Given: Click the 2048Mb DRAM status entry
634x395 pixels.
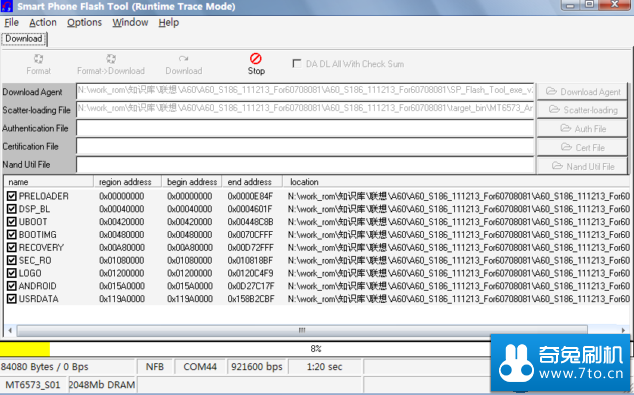Looking at the screenshot, I should (102, 384).
